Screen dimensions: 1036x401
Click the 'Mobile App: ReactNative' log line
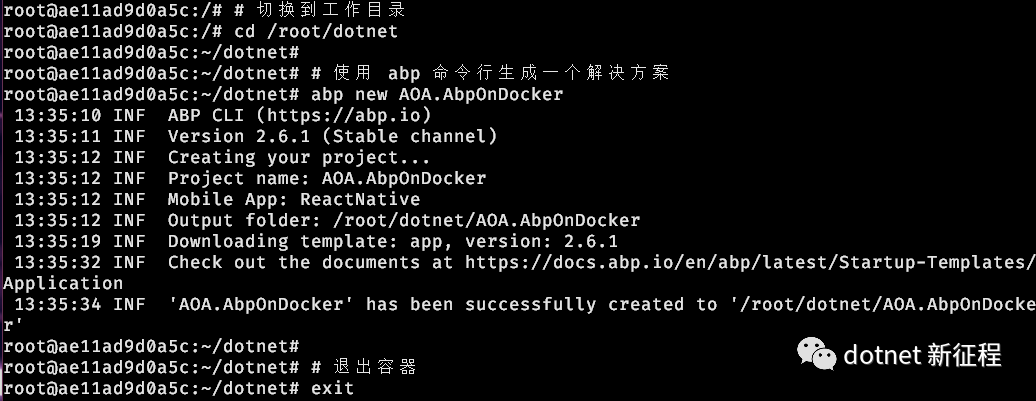pyautogui.click(x=294, y=200)
